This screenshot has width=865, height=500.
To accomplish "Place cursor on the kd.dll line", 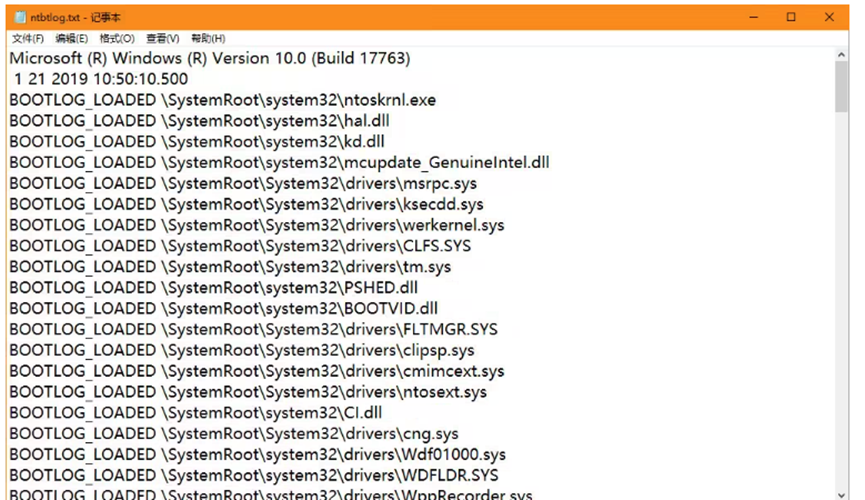I will point(197,142).
